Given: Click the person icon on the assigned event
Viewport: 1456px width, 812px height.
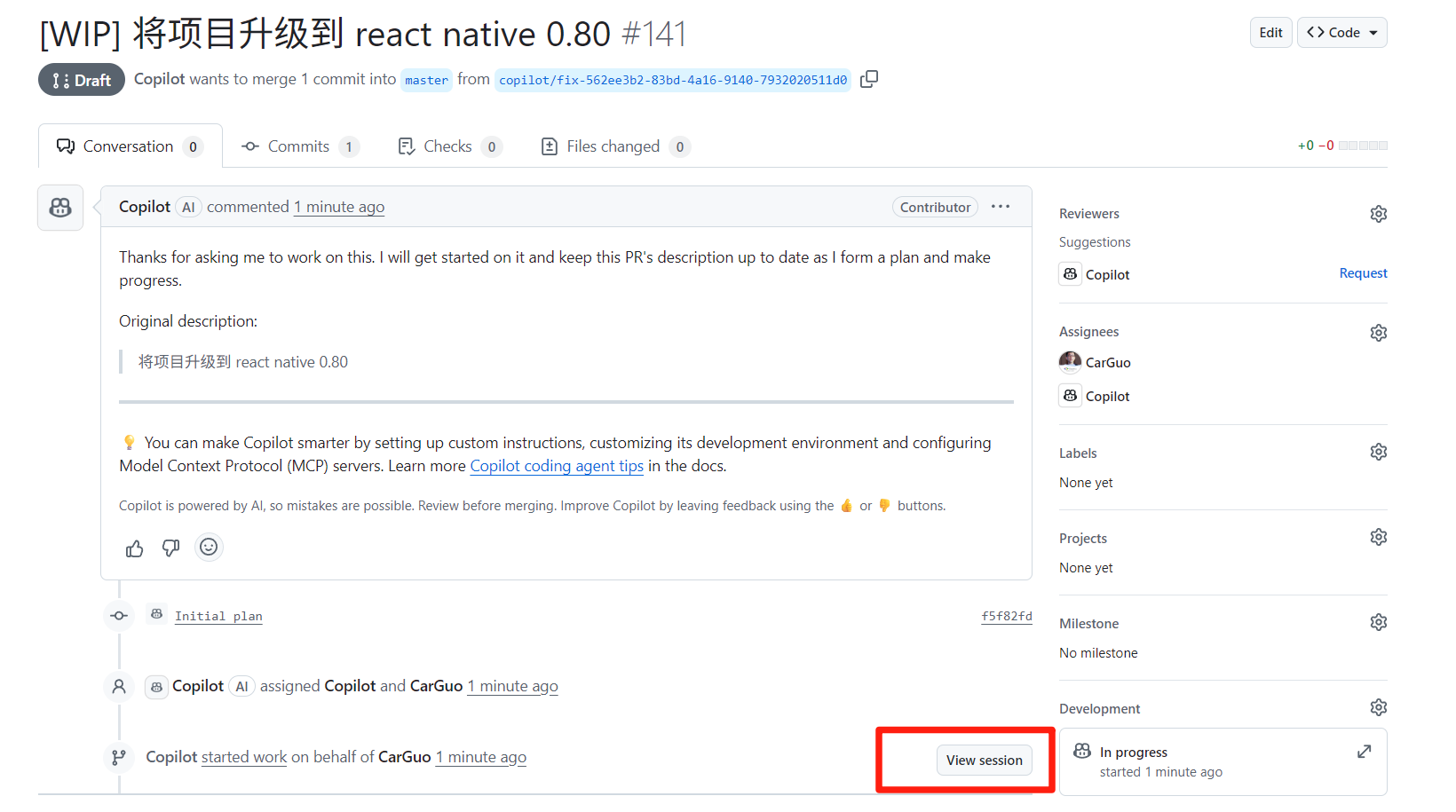Looking at the screenshot, I should click(x=119, y=686).
